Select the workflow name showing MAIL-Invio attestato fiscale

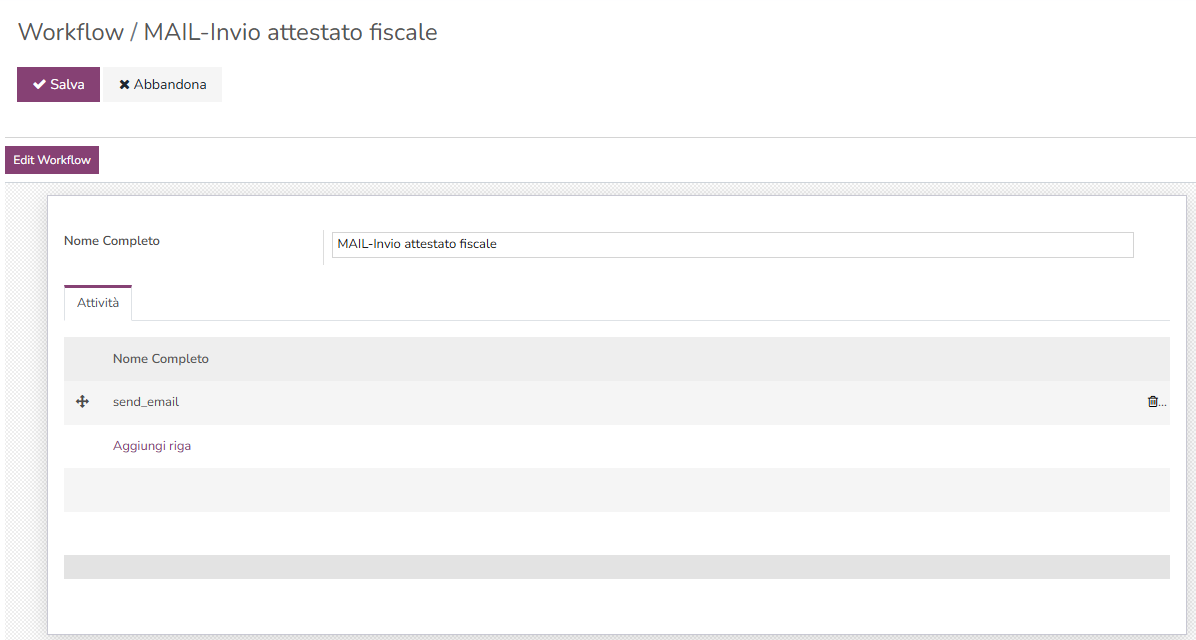coord(731,244)
